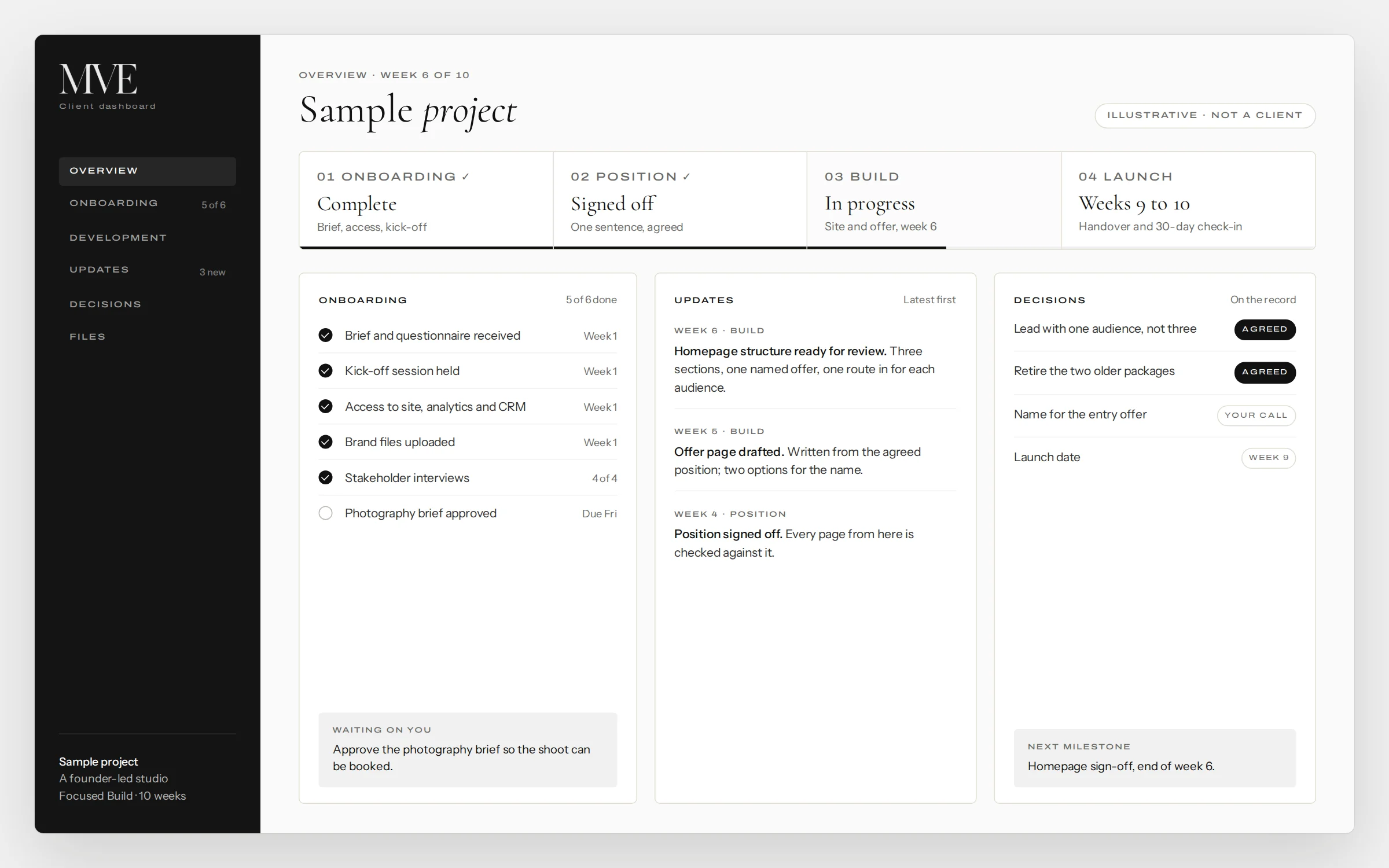1389x868 pixels.
Task: Click the On the record label
Action: (1263, 300)
